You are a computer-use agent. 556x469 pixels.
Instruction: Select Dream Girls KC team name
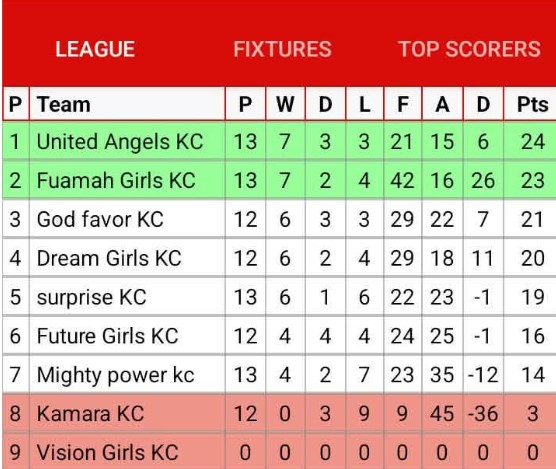click(x=109, y=258)
